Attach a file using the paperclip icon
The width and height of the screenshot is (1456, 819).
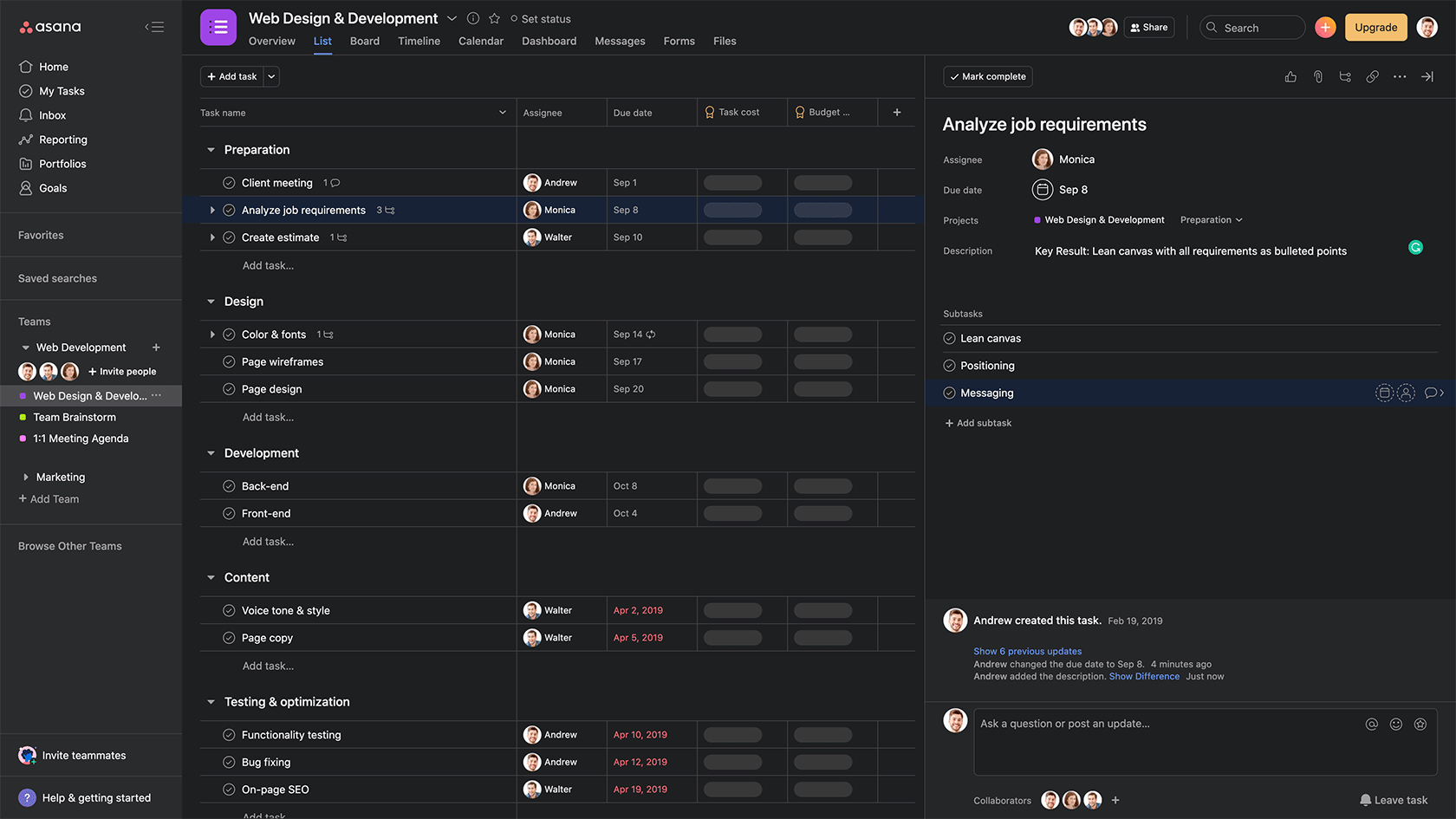pyautogui.click(x=1317, y=76)
